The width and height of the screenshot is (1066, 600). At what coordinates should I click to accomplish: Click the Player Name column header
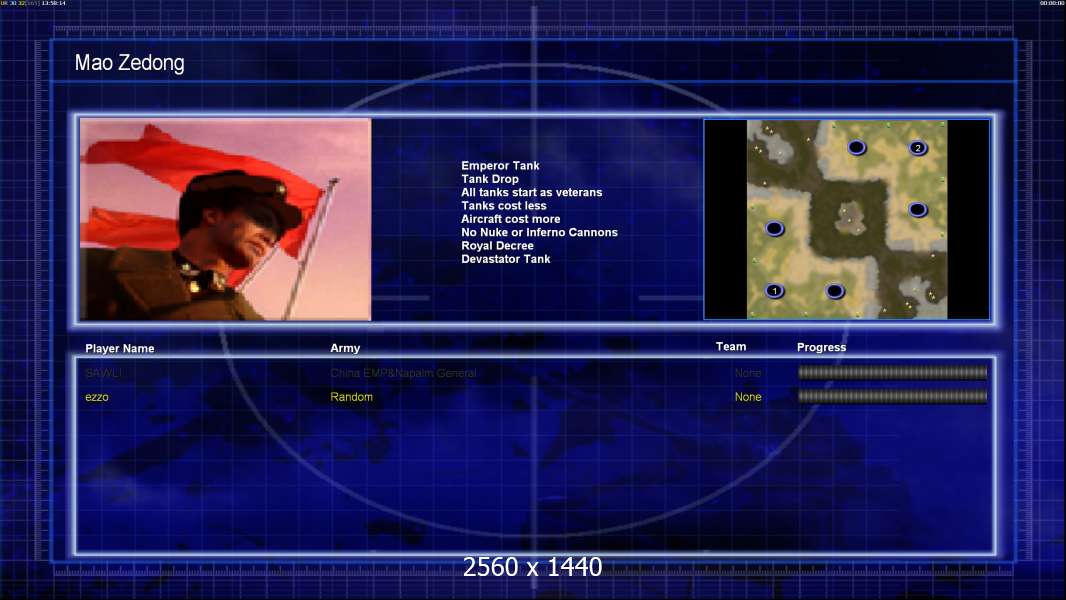click(120, 349)
